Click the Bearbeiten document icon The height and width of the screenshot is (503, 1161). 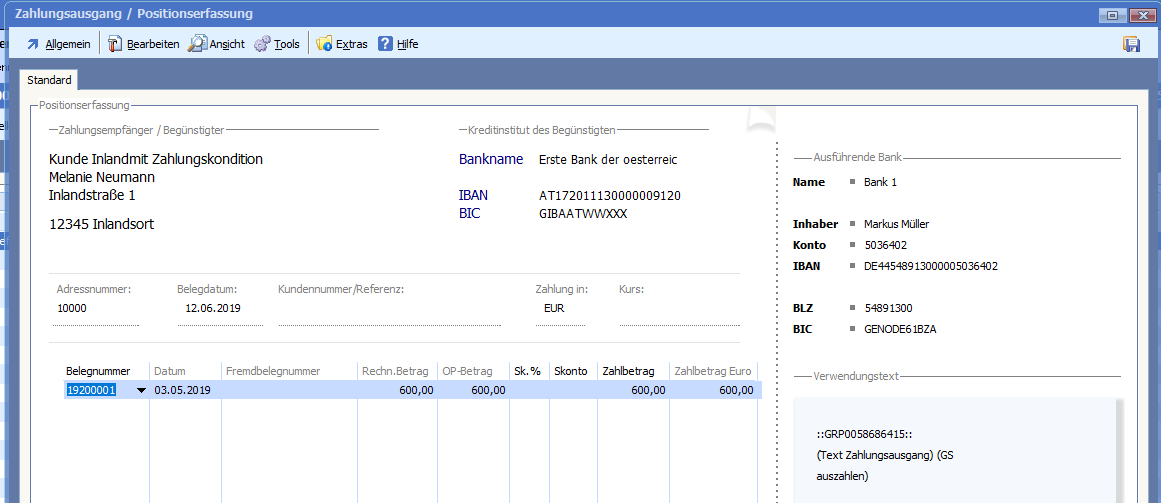pos(115,44)
